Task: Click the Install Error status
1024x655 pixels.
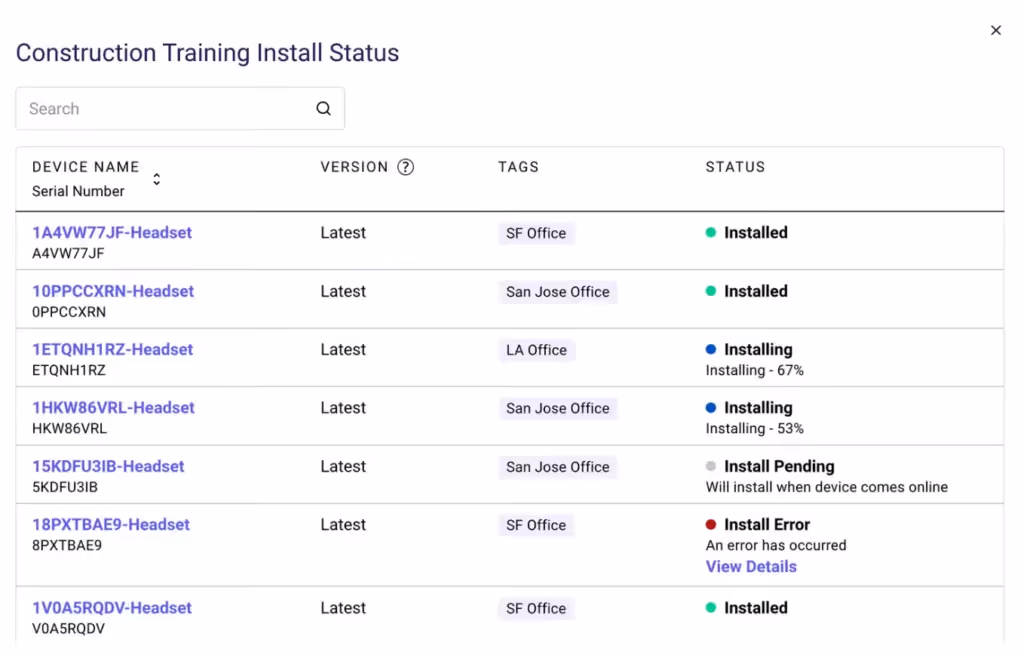Action: click(x=758, y=524)
